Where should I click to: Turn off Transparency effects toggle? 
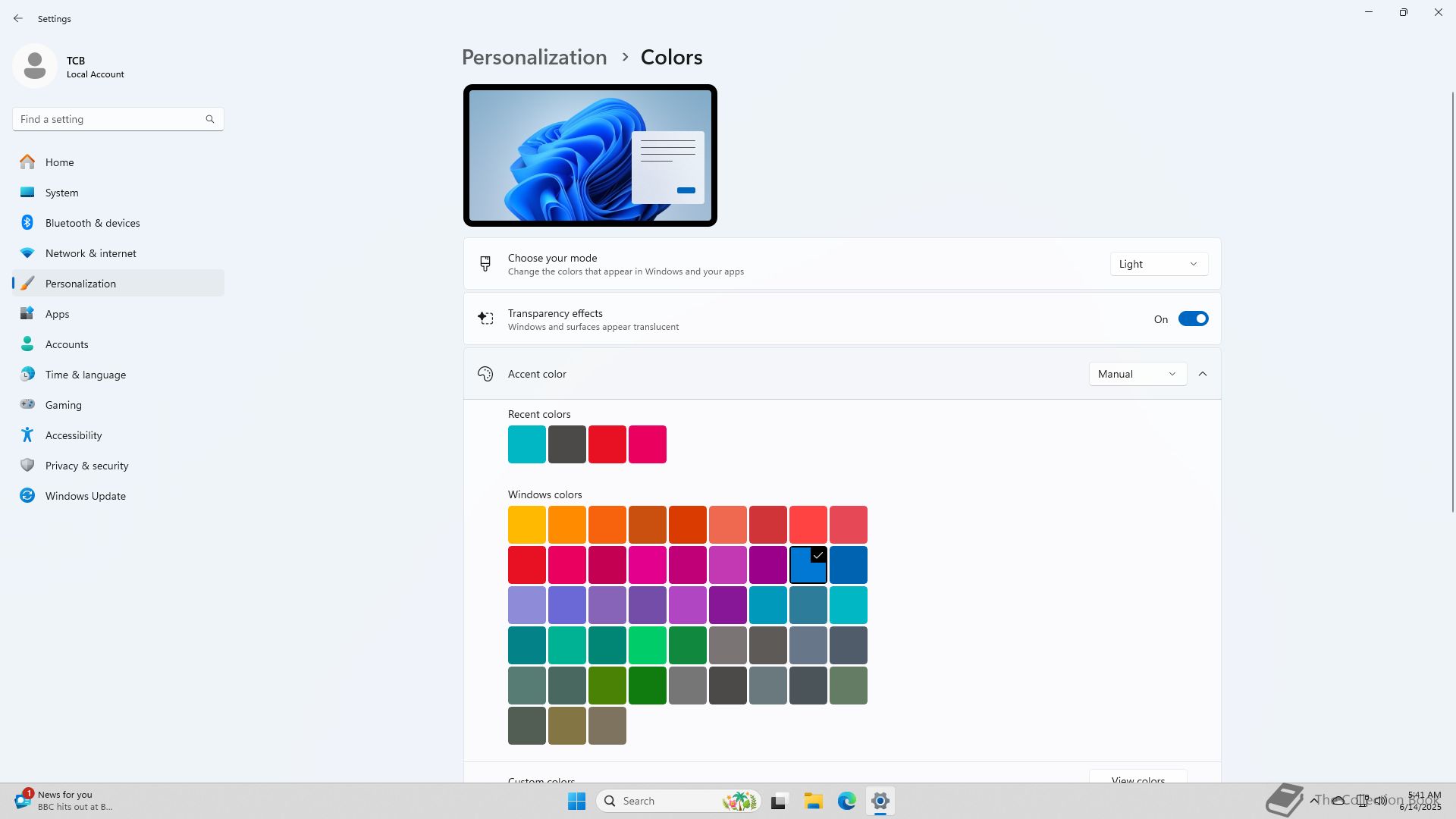tap(1193, 319)
